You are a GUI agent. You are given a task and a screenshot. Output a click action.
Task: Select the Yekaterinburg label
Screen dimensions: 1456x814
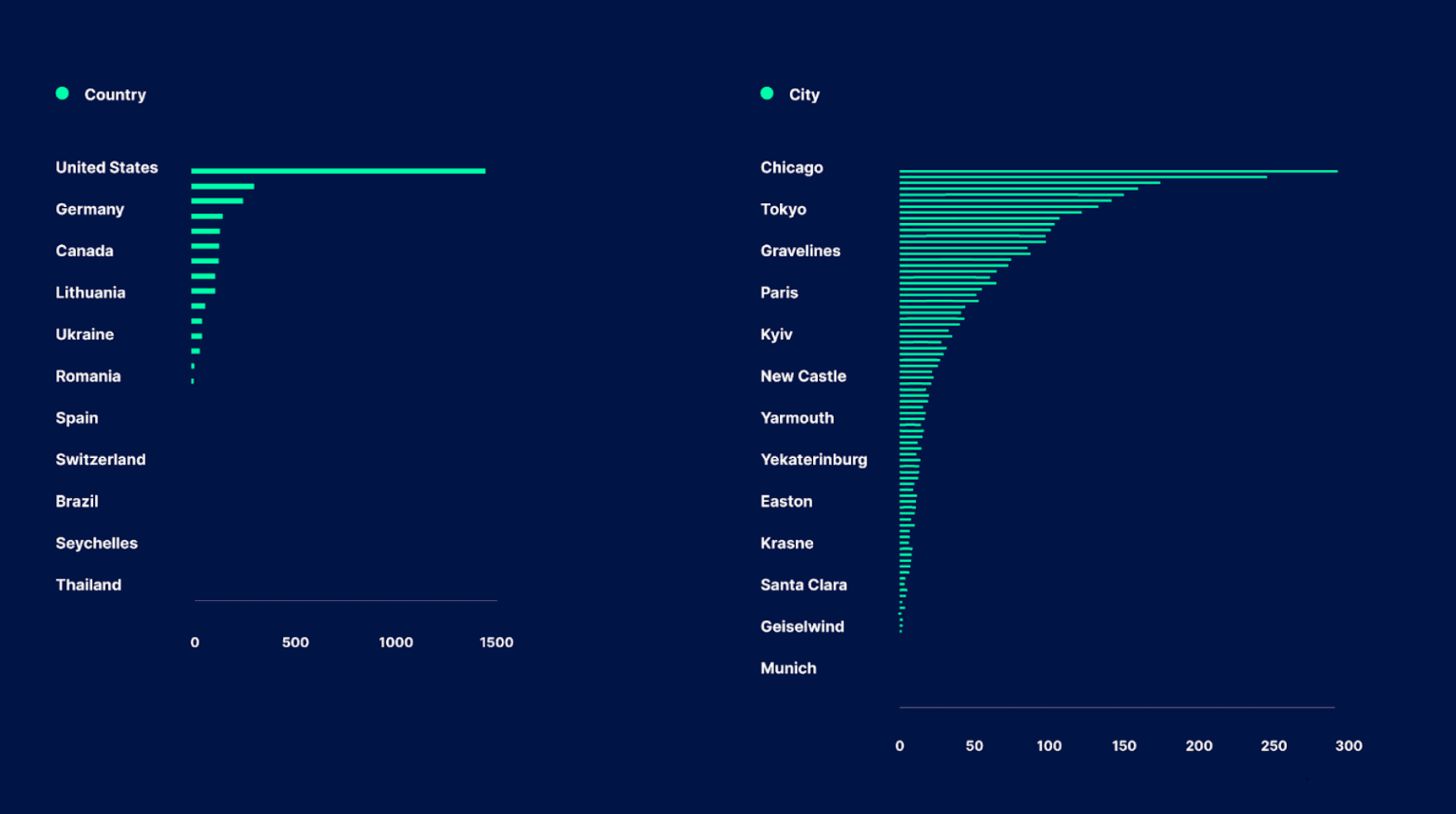coord(813,460)
